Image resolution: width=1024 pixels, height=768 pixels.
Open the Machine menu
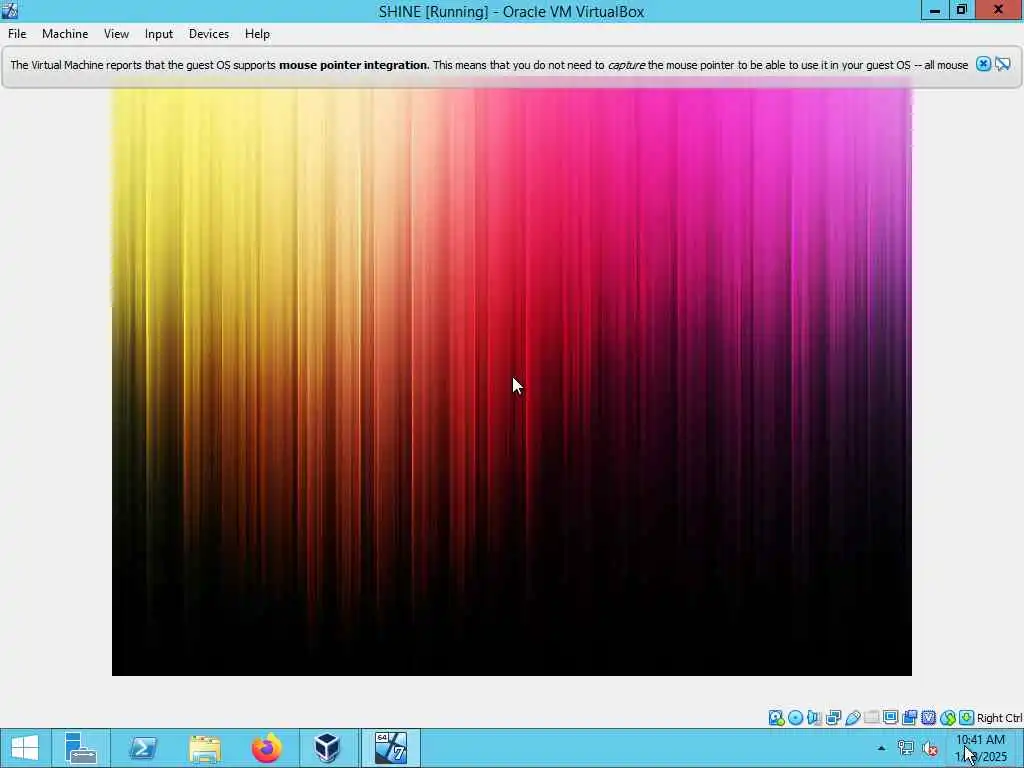tap(65, 34)
